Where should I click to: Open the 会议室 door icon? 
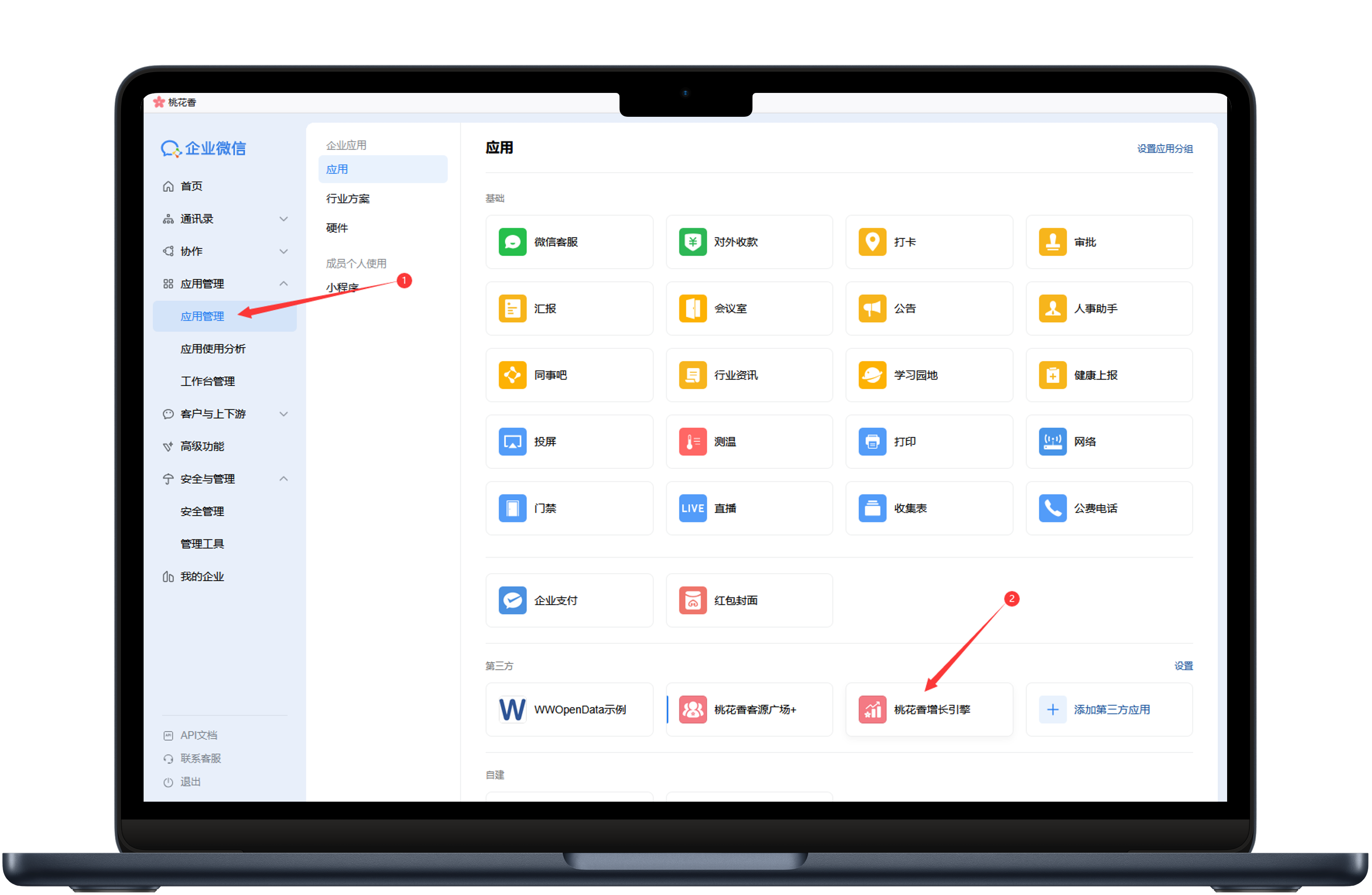692,309
